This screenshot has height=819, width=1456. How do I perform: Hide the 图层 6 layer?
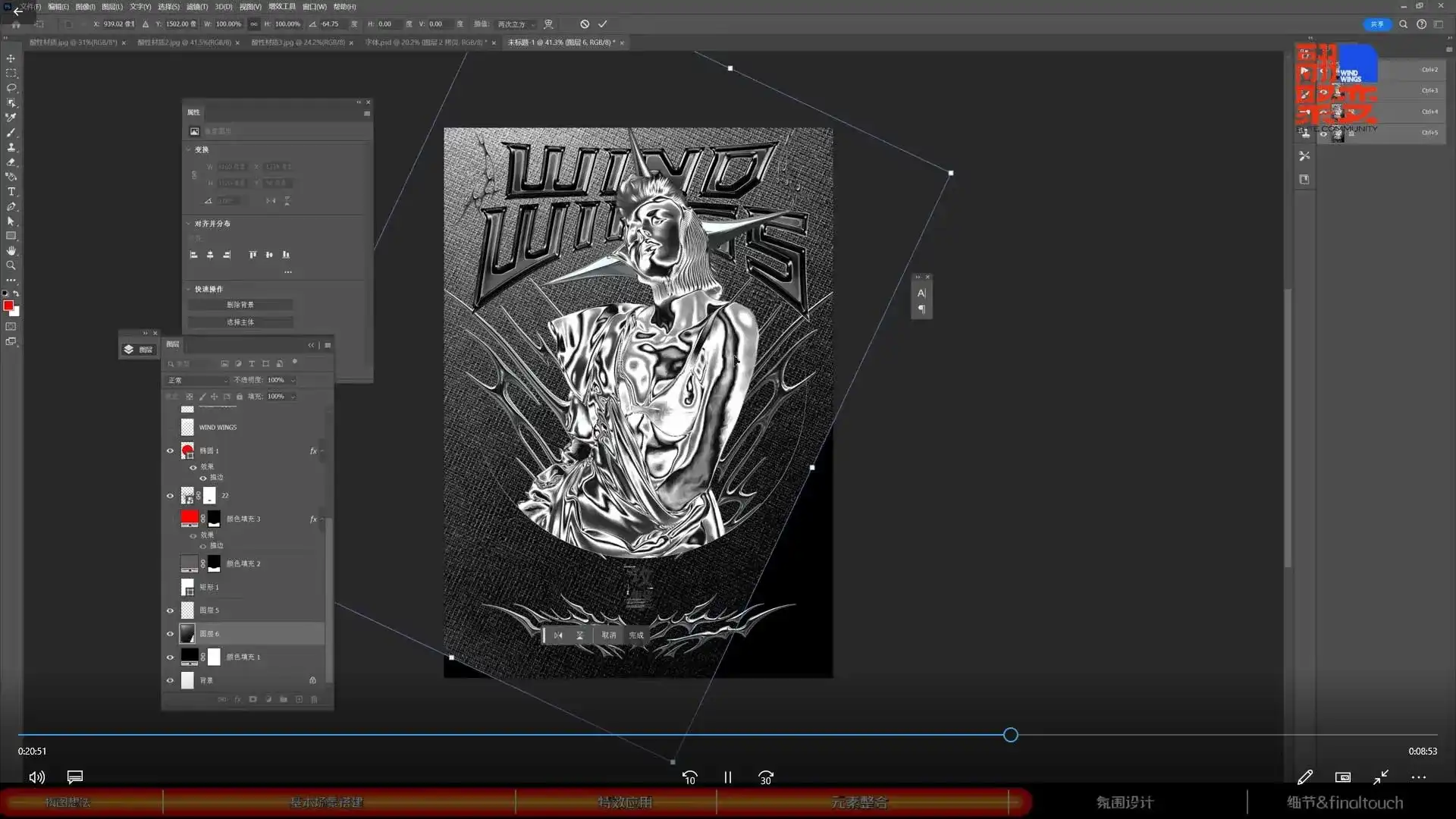pyautogui.click(x=170, y=634)
